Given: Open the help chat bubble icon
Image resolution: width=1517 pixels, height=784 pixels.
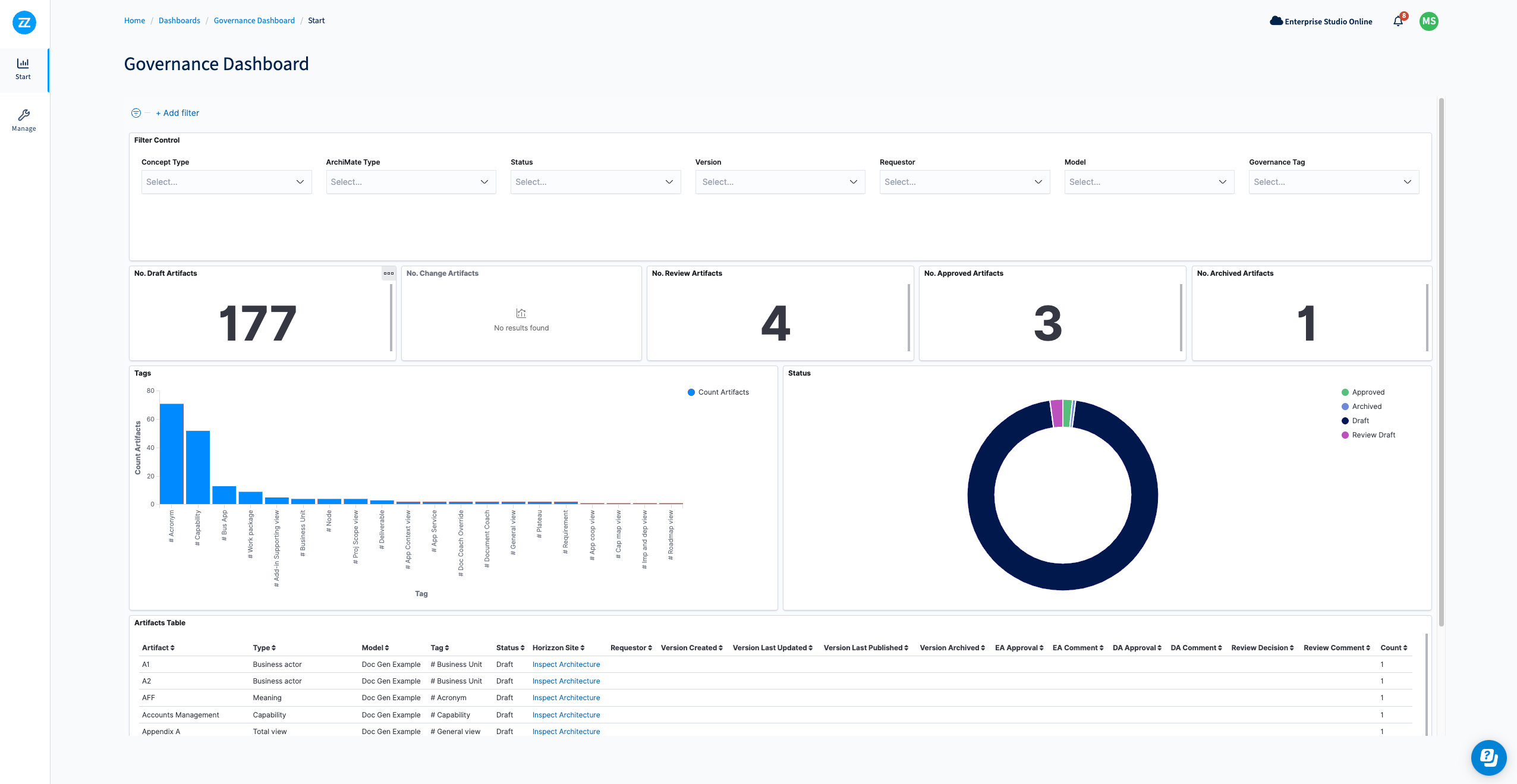Looking at the screenshot, I should pos(1488,757).
